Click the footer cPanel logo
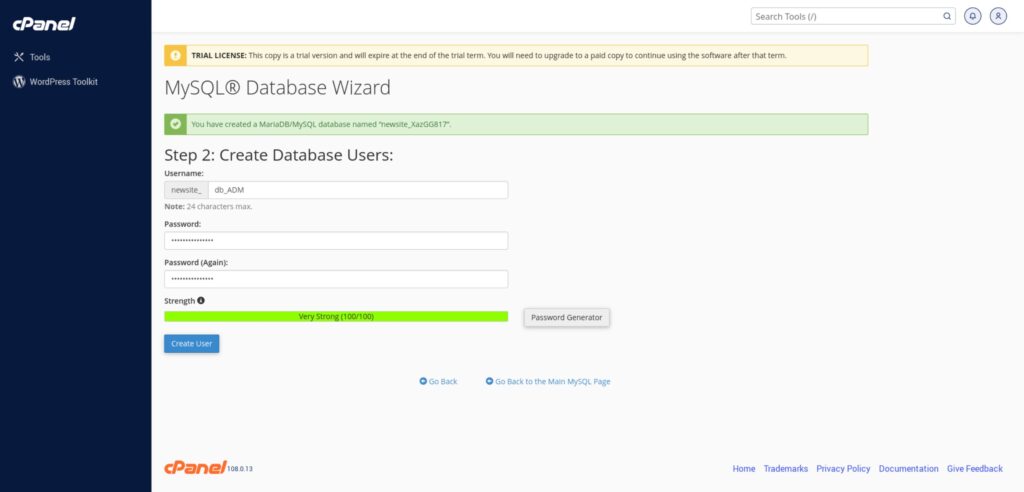The image size is (1024, 492). [x=195, y=467]
